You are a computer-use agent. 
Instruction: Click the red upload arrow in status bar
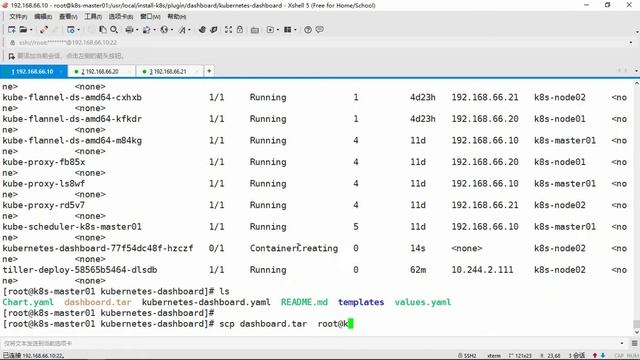coord(595,356)
